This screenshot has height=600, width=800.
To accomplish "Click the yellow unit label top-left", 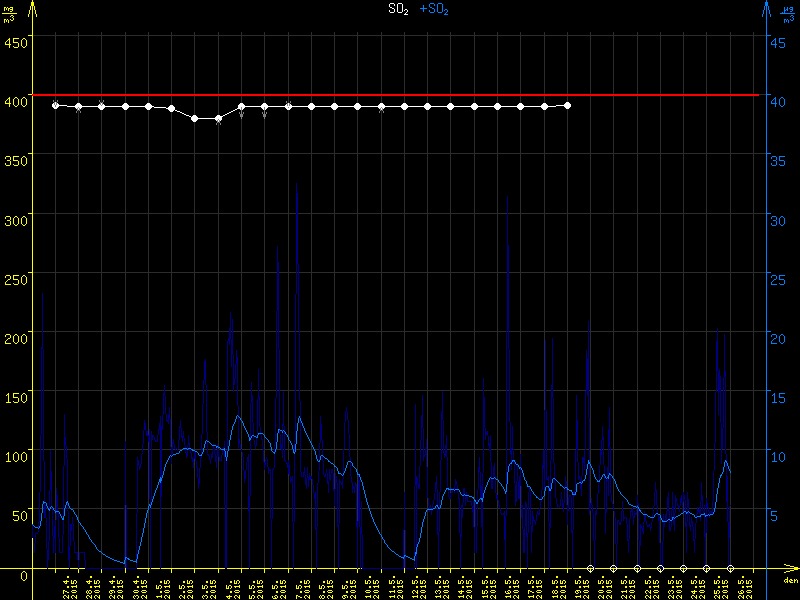I will (10, 14).
